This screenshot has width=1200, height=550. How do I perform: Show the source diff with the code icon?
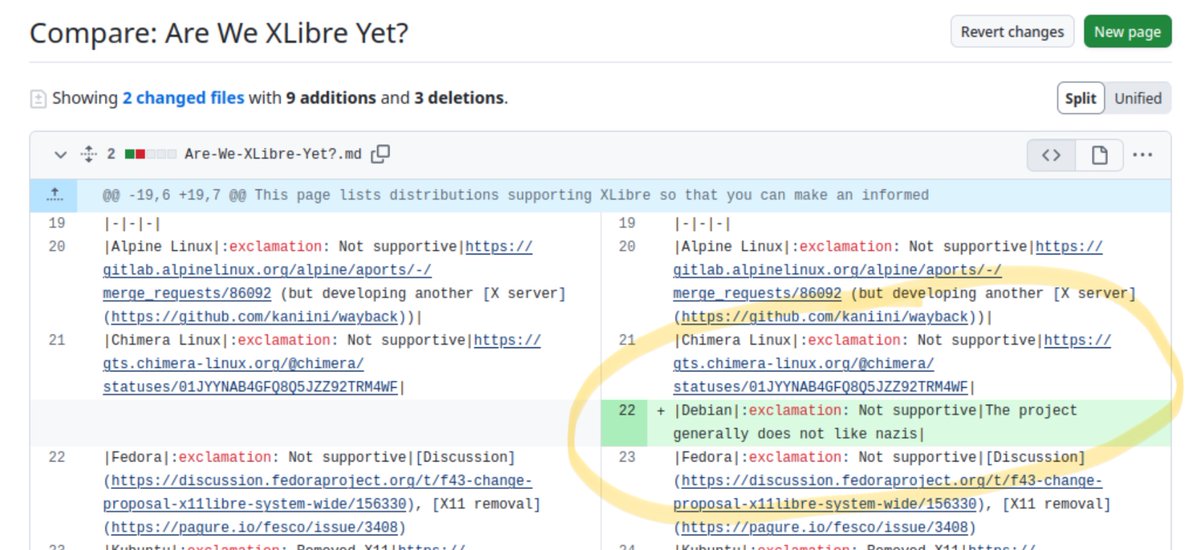coord(1051,155)
